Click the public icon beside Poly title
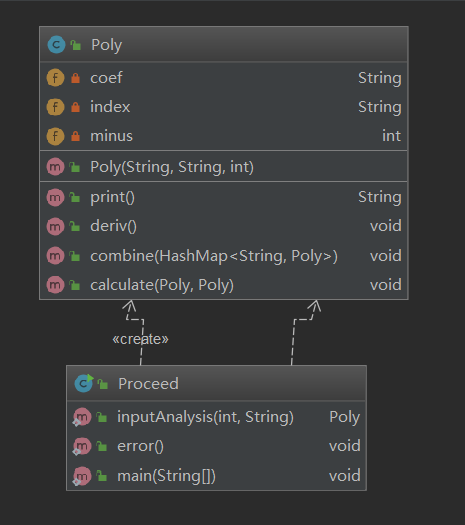This screenshot has width=465, height=525. (x=76, y=45)
